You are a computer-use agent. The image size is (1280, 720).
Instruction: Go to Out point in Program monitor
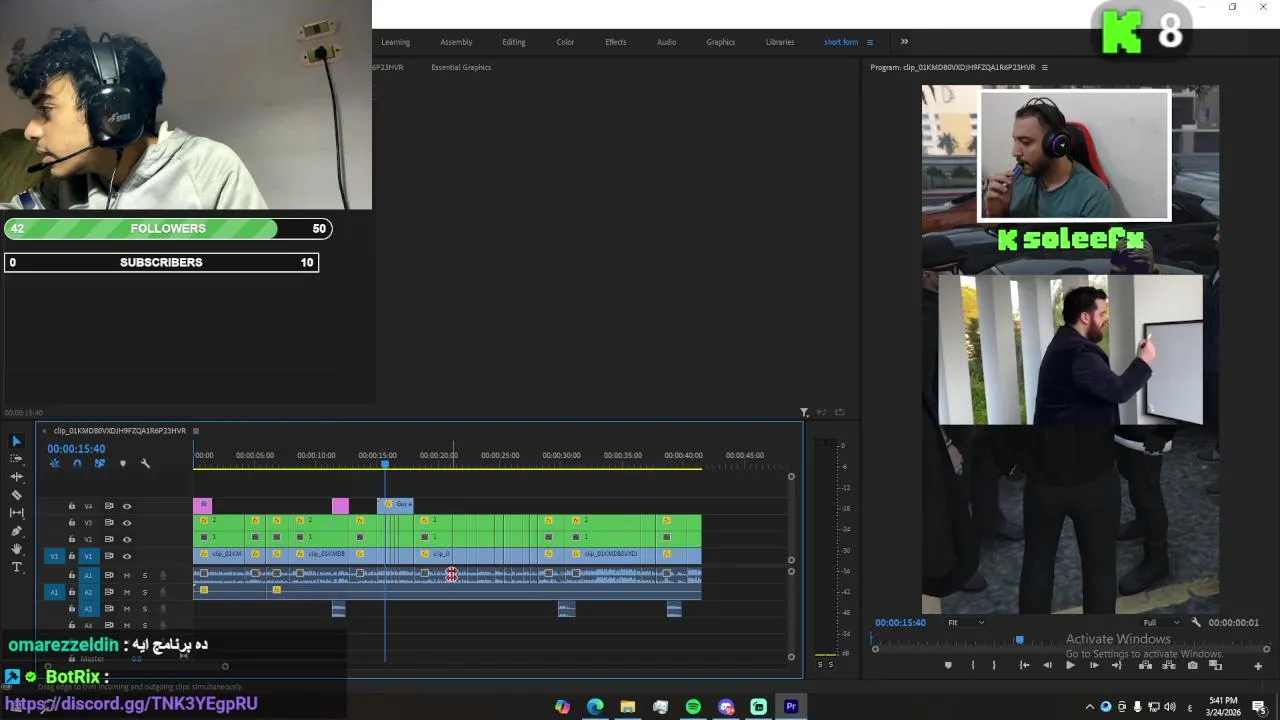point(1117,665)
